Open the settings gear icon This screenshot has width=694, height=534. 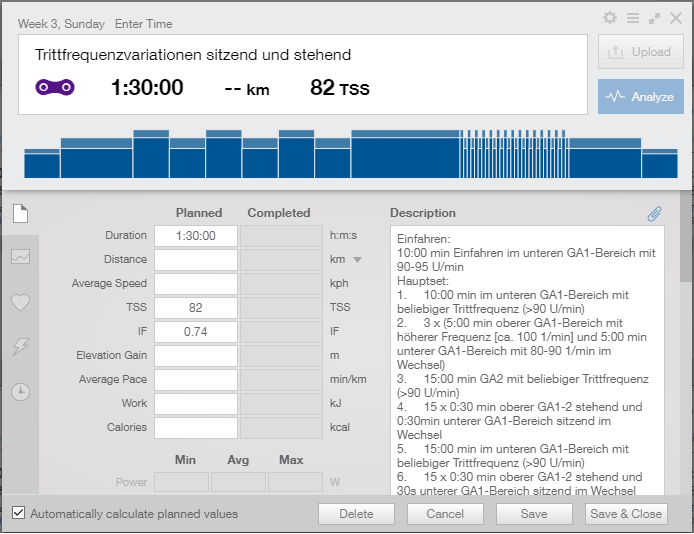point(610,18)
